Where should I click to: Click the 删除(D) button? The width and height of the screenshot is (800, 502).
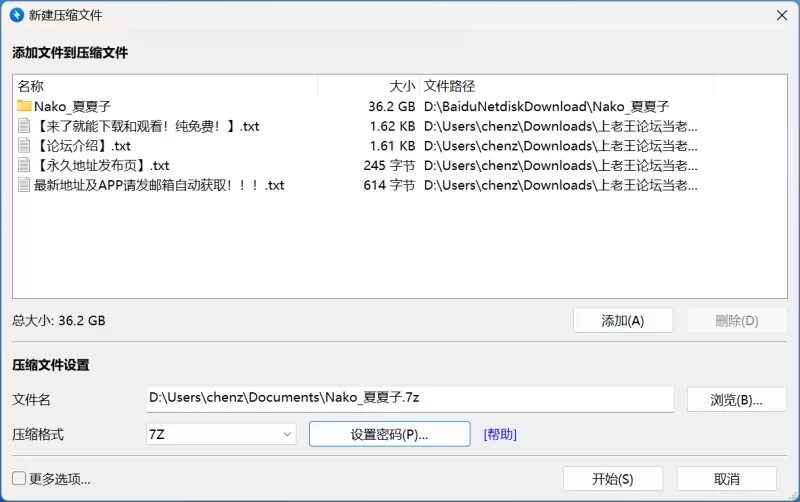[x=737, y=320]
